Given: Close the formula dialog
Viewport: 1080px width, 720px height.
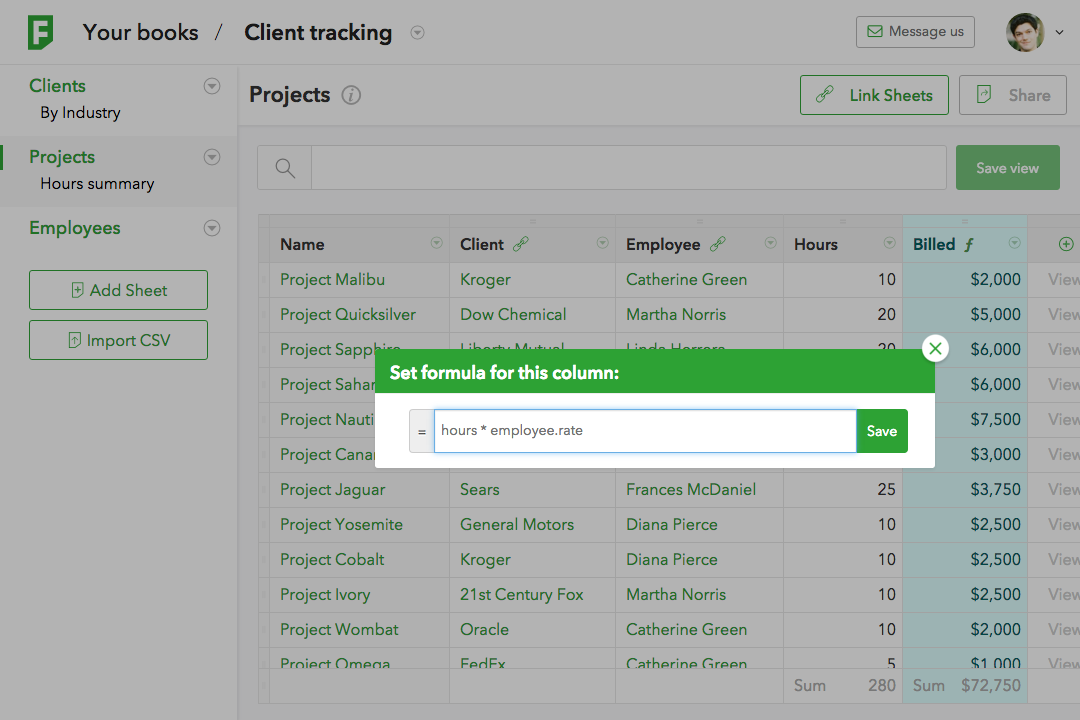Looking at the screenshot, I should pos(935,349).
